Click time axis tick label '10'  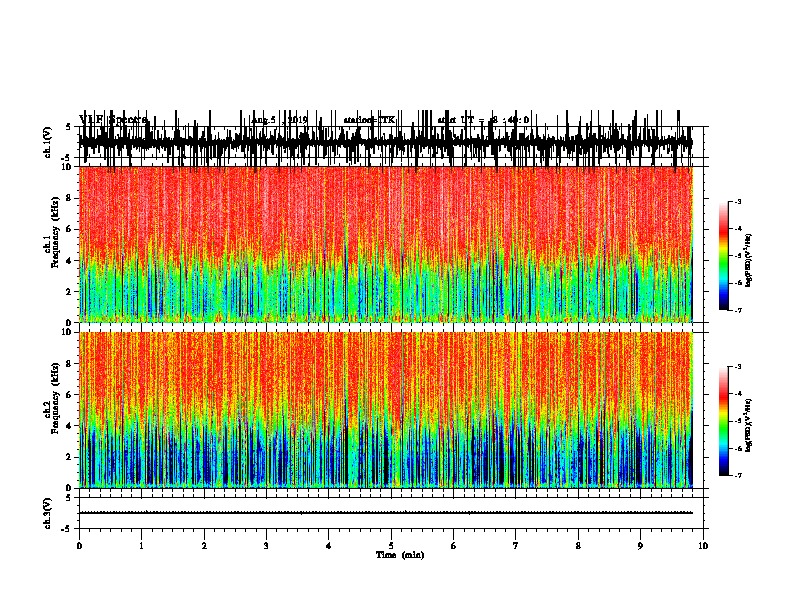pyautogui.click(x=703, y=546)
